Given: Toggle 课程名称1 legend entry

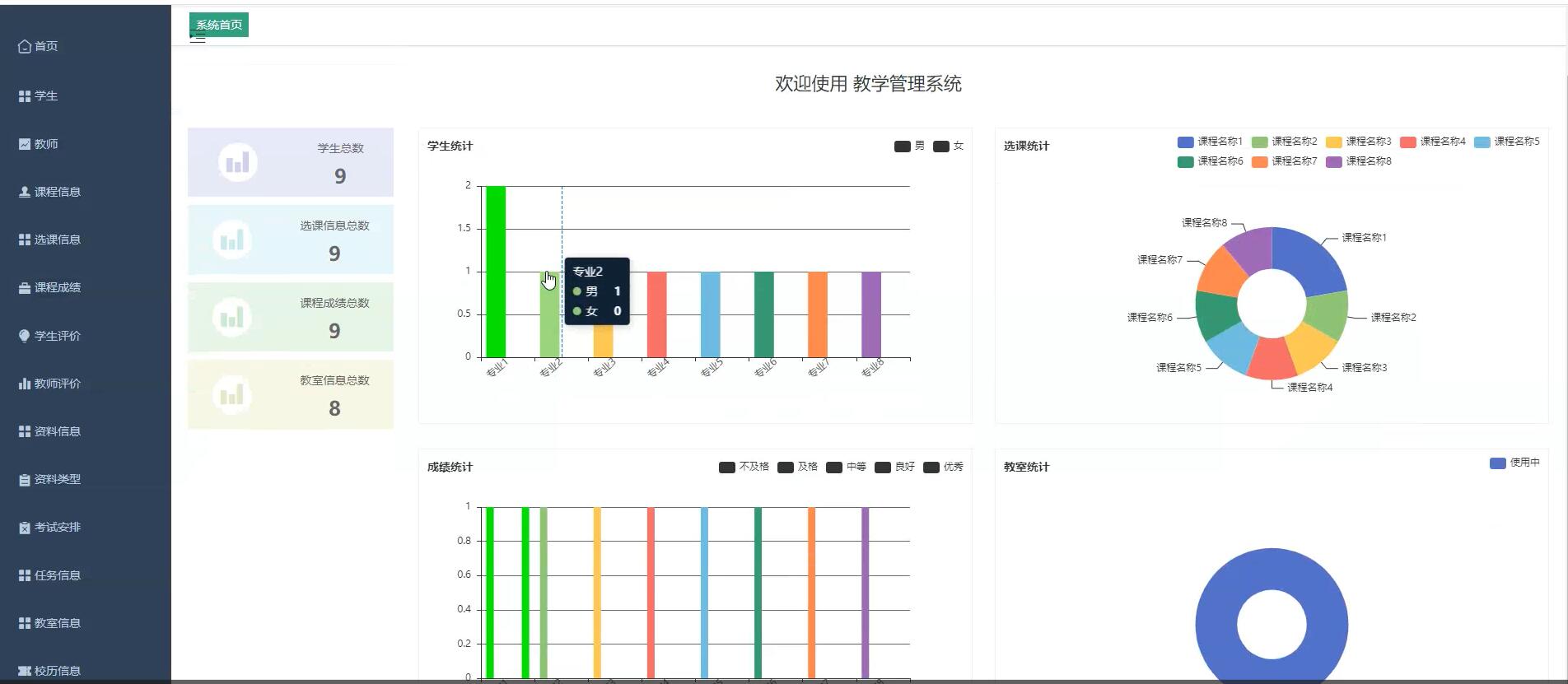Looking at the screenshot, I should point(1211,142).
